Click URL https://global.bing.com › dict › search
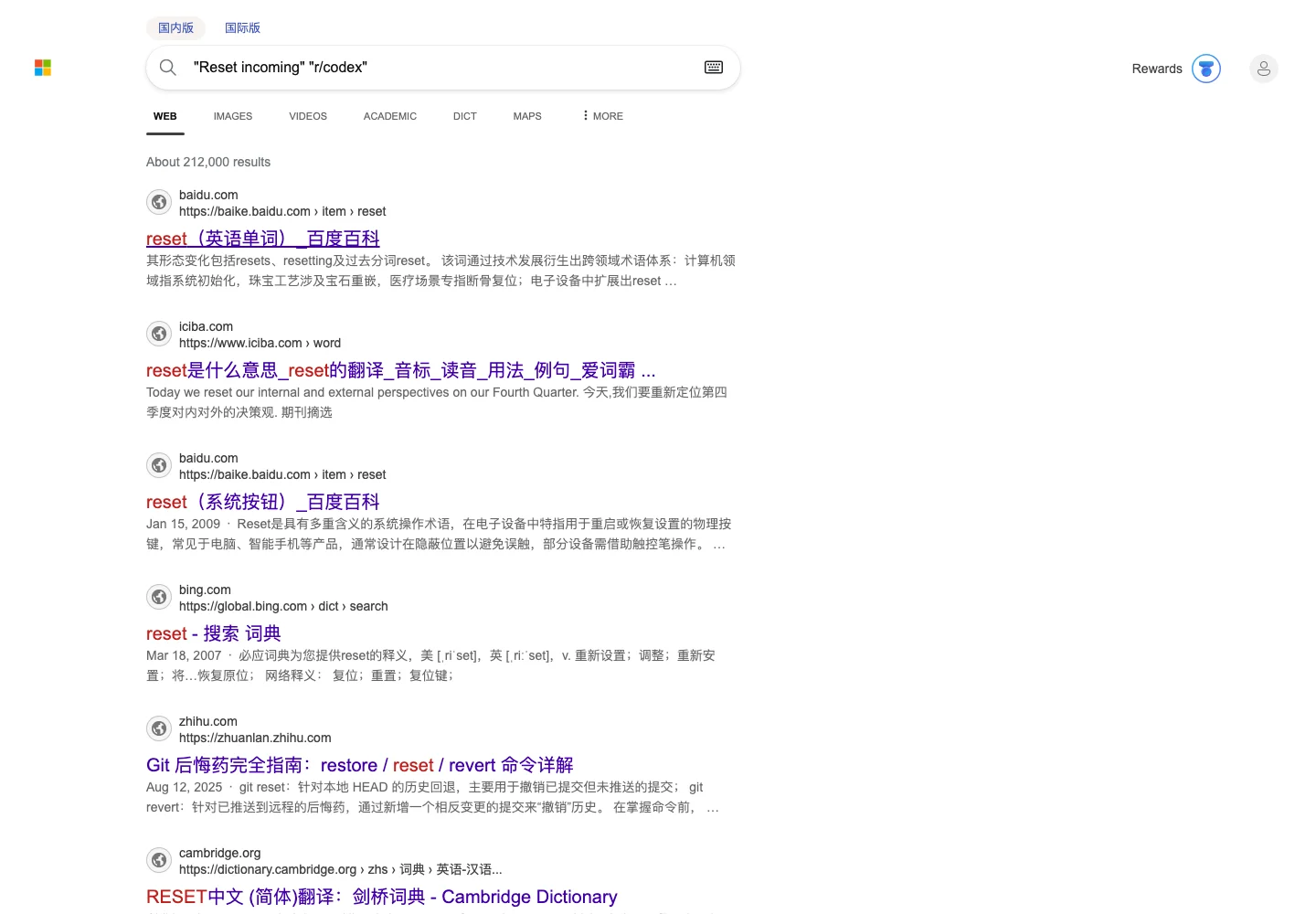 click(x=283, y=606)
